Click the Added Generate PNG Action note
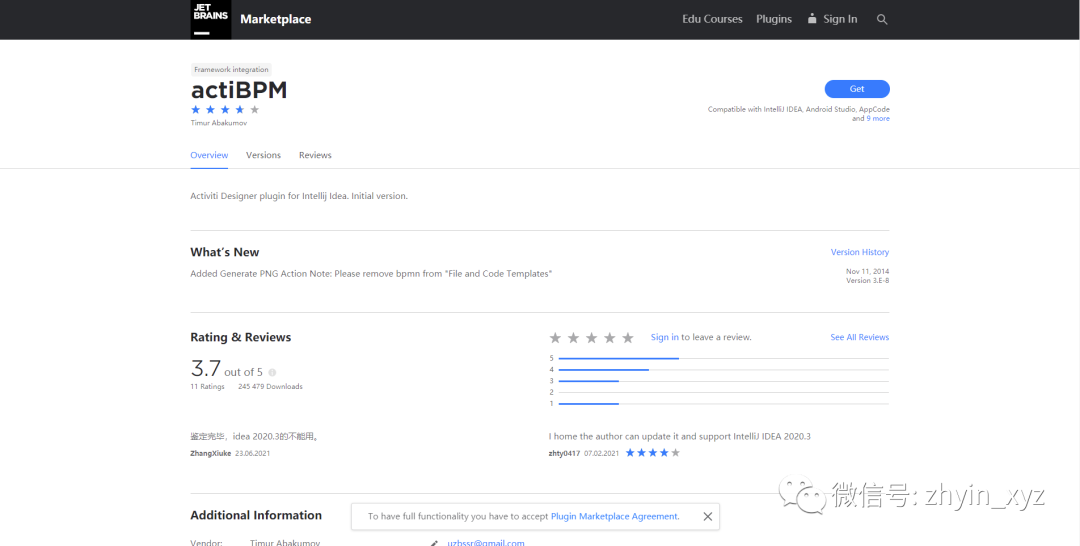 pos(371,274)
